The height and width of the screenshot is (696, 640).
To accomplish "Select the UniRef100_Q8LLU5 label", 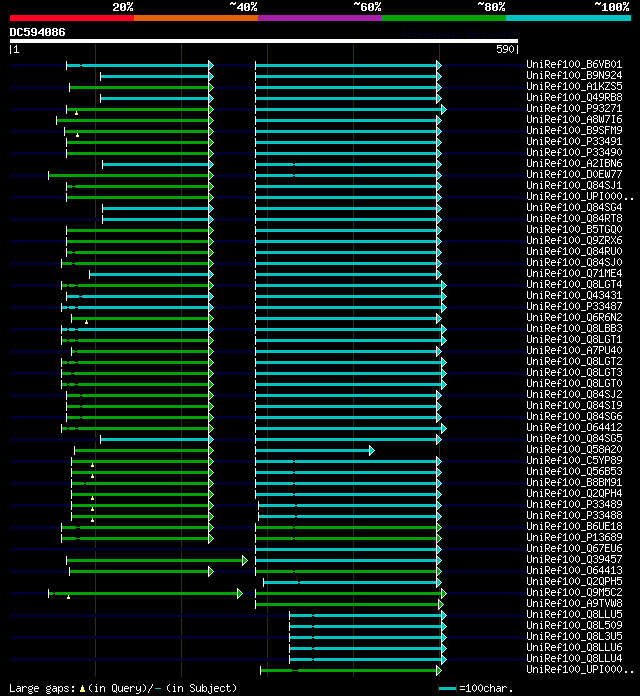I will [x=574, y=614].
